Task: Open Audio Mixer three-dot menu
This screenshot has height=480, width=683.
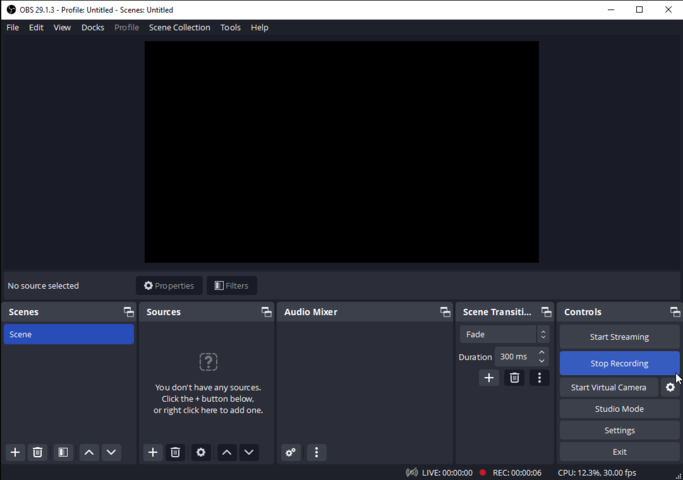Action: tap(317, 453)
